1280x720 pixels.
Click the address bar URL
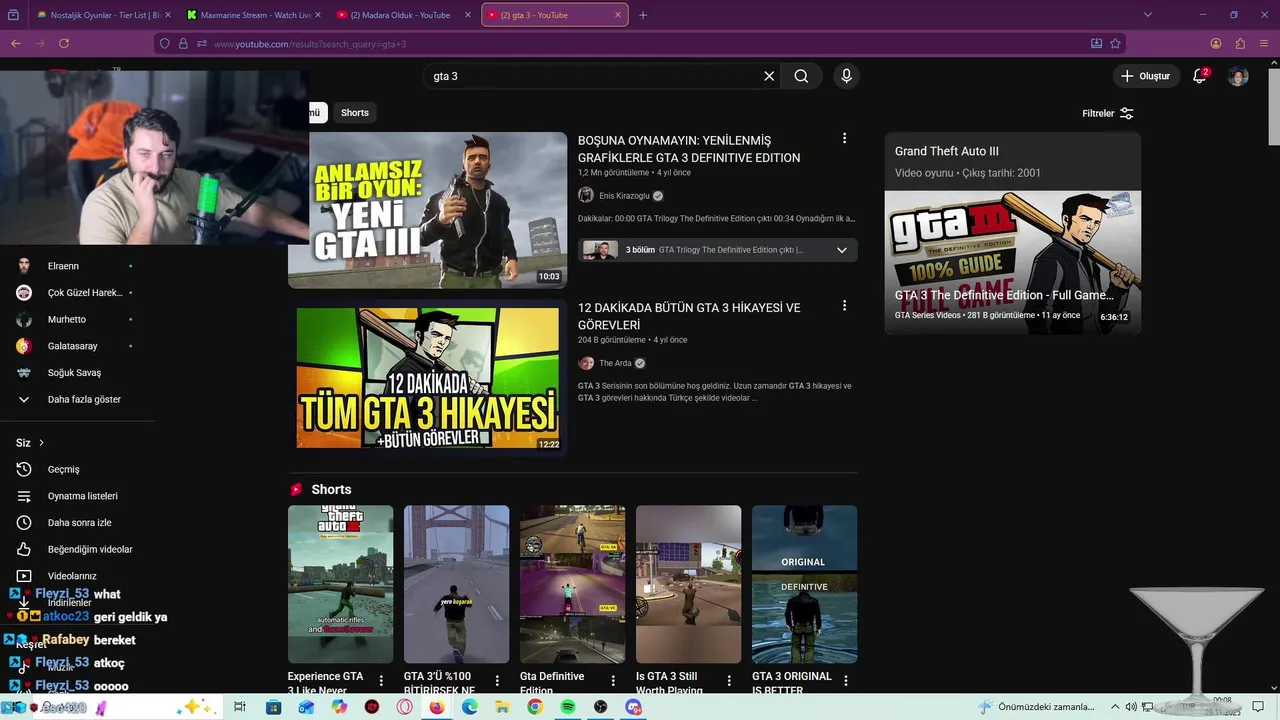point(310,44)
